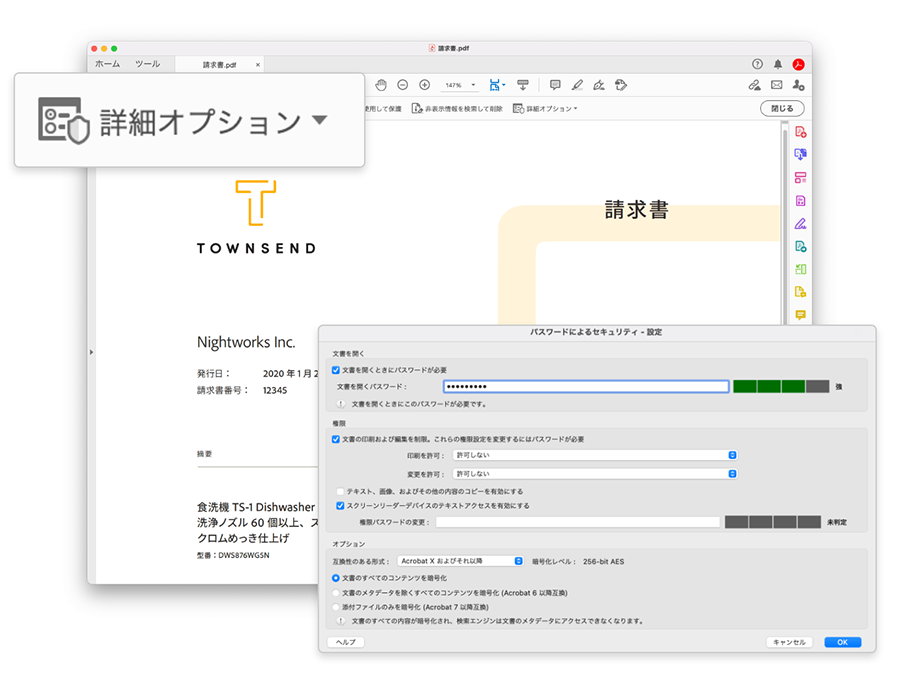The image size is (900, 675).
Task: Open Create PDF tool in right sidebar
Action: [800, 132]
